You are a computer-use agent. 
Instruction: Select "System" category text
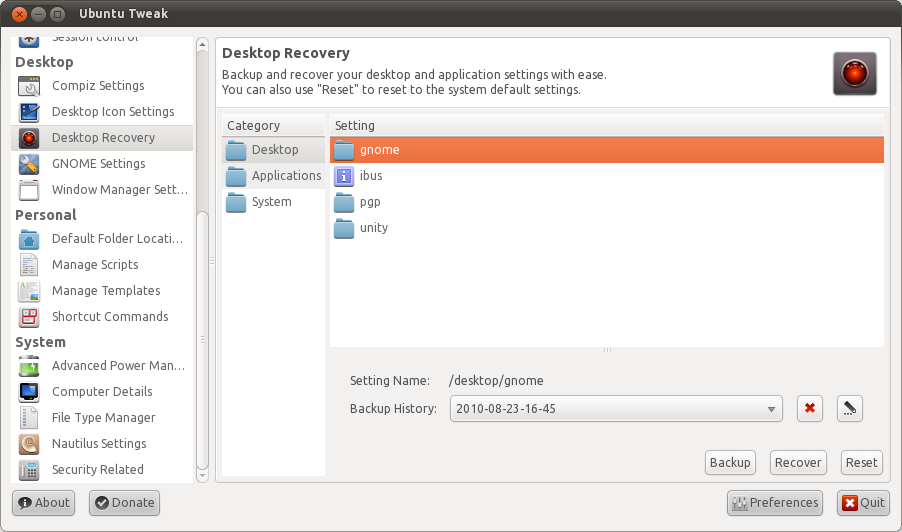(272, 202)
